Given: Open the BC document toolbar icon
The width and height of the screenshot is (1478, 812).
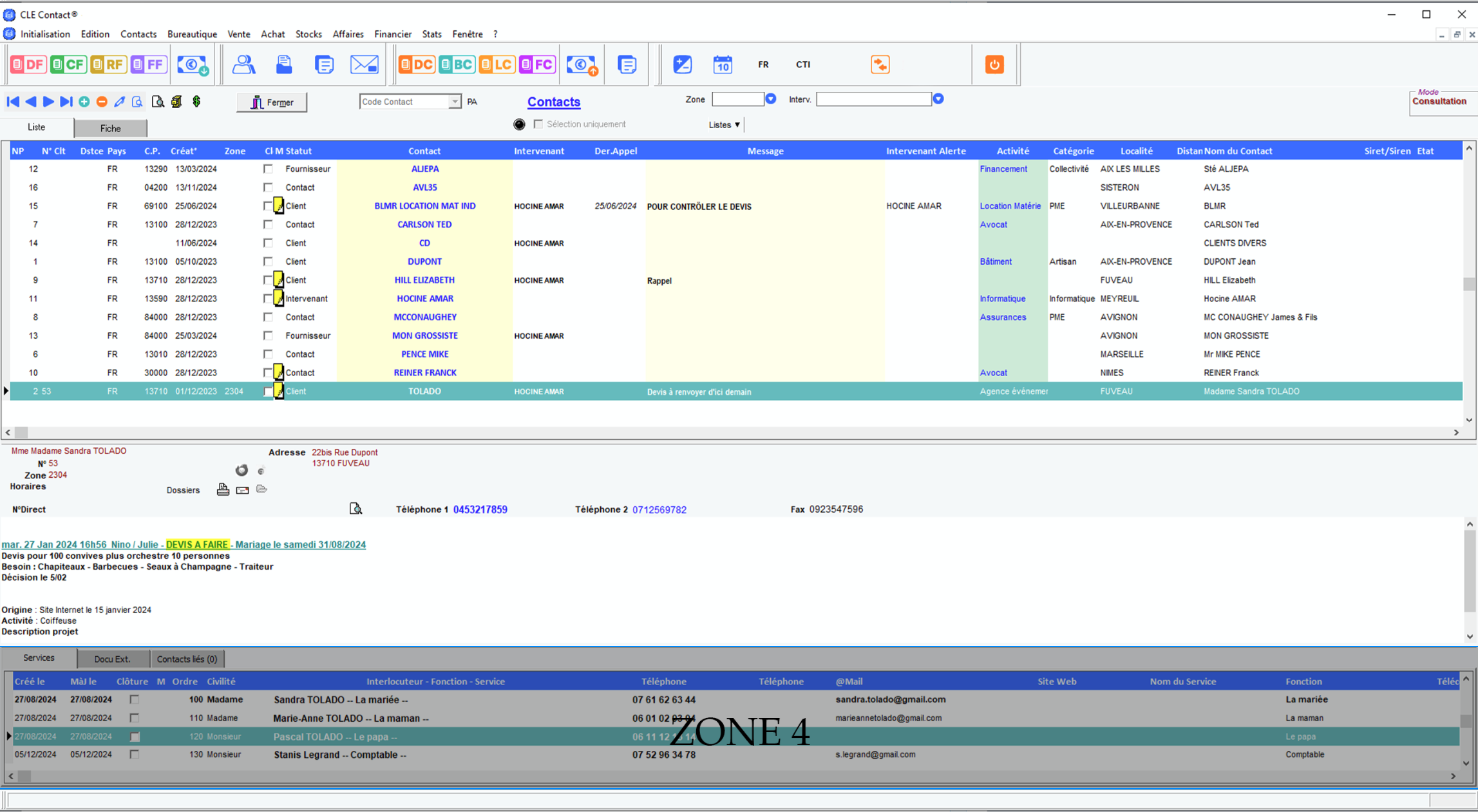Looking at the screenshot, I should click(x=457, y=64).
